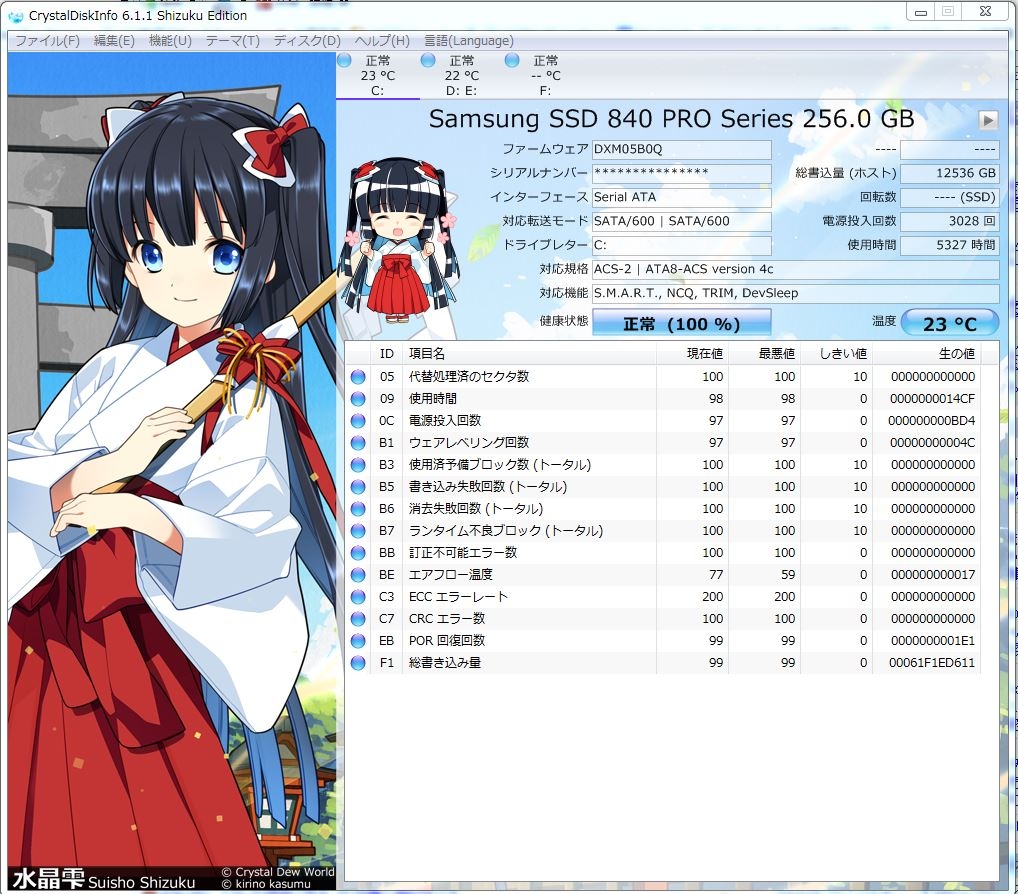The width and height of the screenshot is (1018, 894).
Task: Select the D: E: drive tab
Action: coord(462,75)
